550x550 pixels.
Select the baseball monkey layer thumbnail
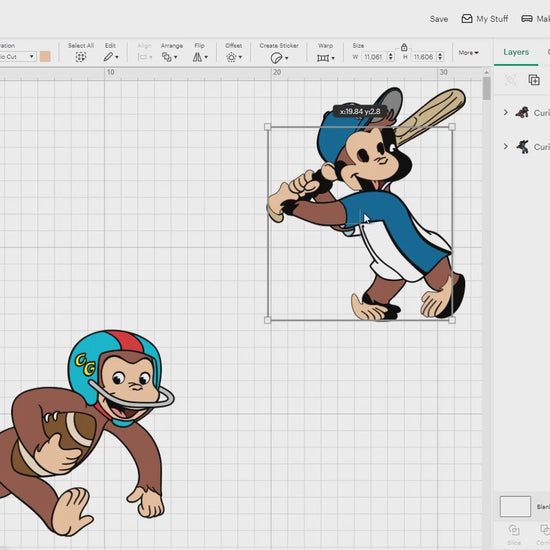tap(522, 147)
